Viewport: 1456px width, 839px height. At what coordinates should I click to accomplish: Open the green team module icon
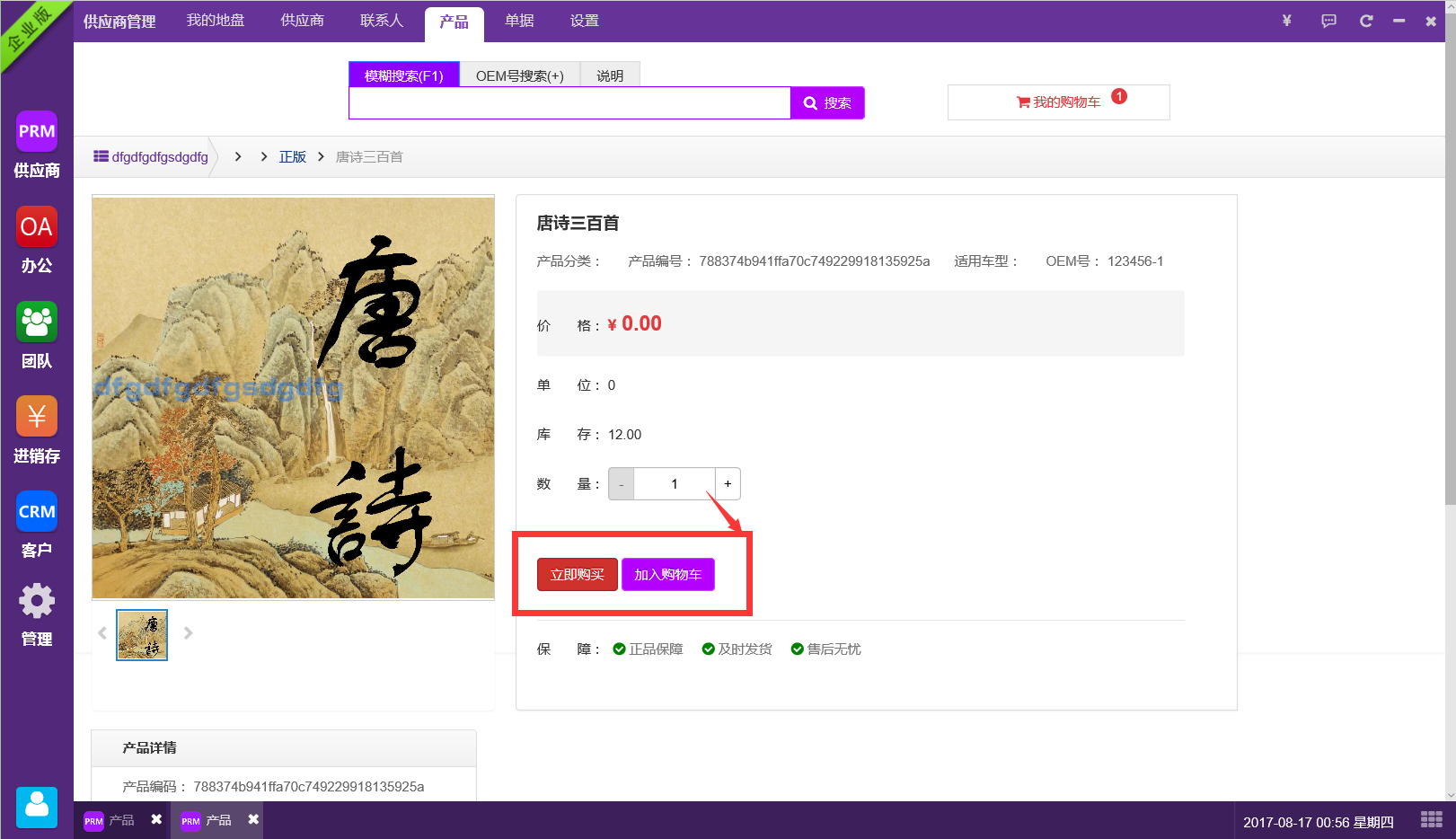coord(37,322)
